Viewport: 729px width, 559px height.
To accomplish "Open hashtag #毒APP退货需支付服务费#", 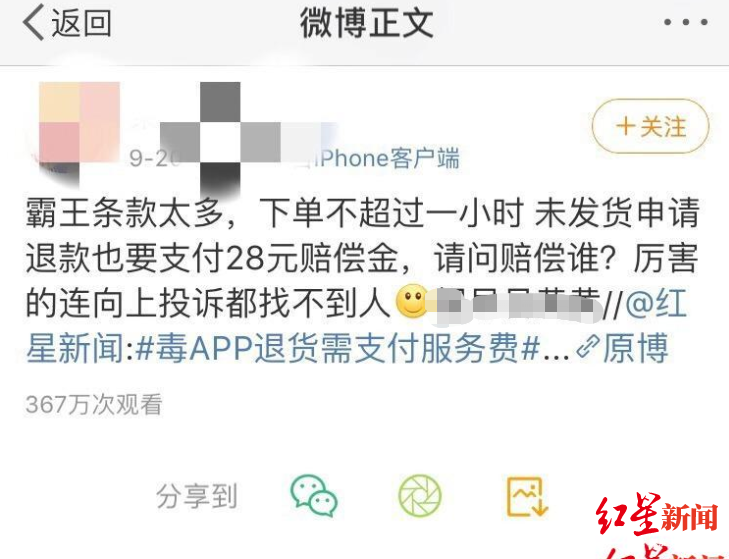I will pos(338,347).
